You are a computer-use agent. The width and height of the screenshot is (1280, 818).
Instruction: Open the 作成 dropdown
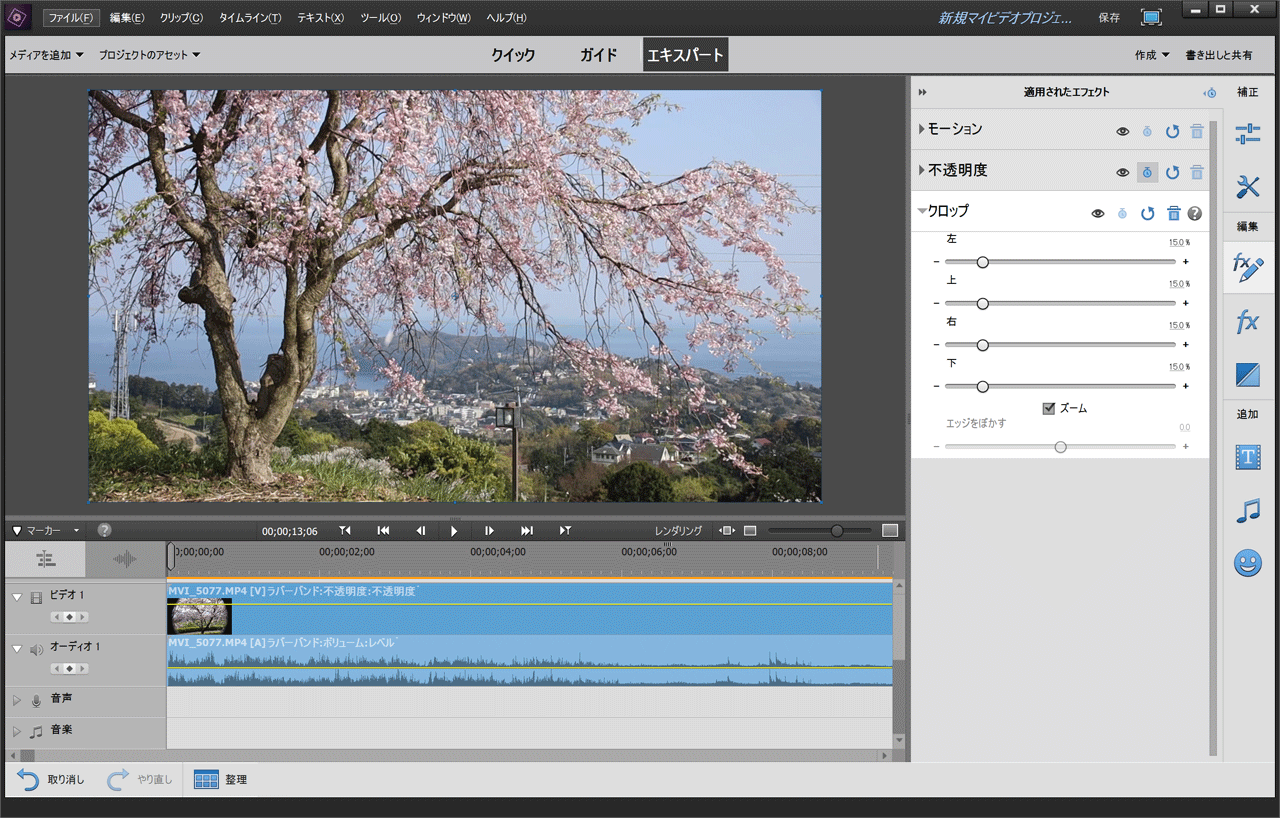point(1152,55)
